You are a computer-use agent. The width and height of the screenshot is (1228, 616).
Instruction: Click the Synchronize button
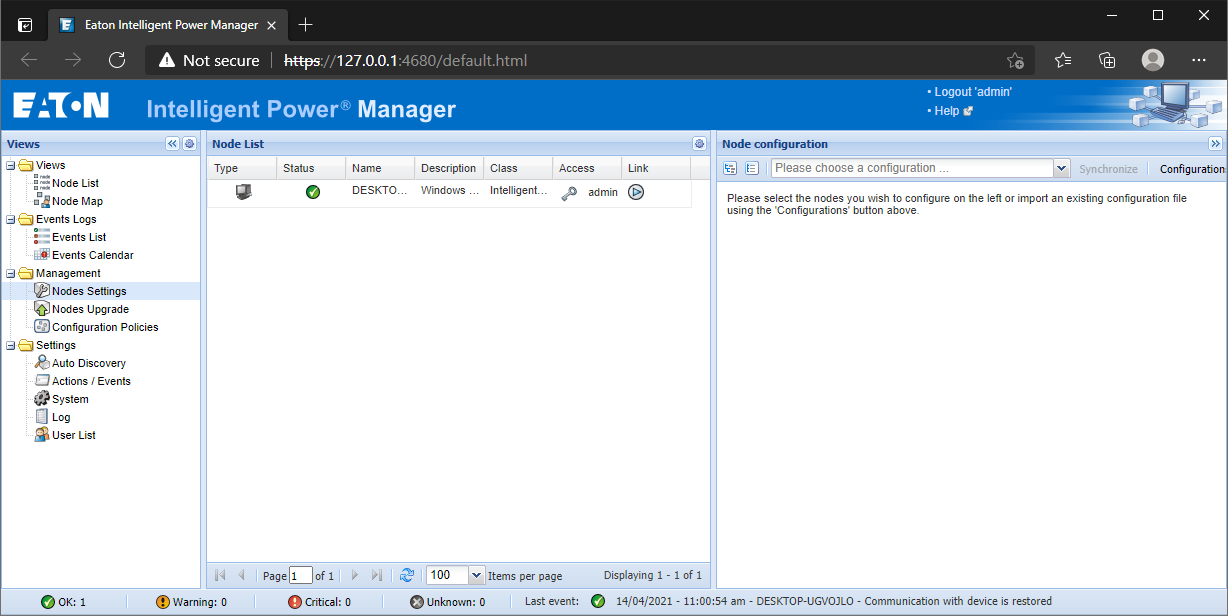1108,169
